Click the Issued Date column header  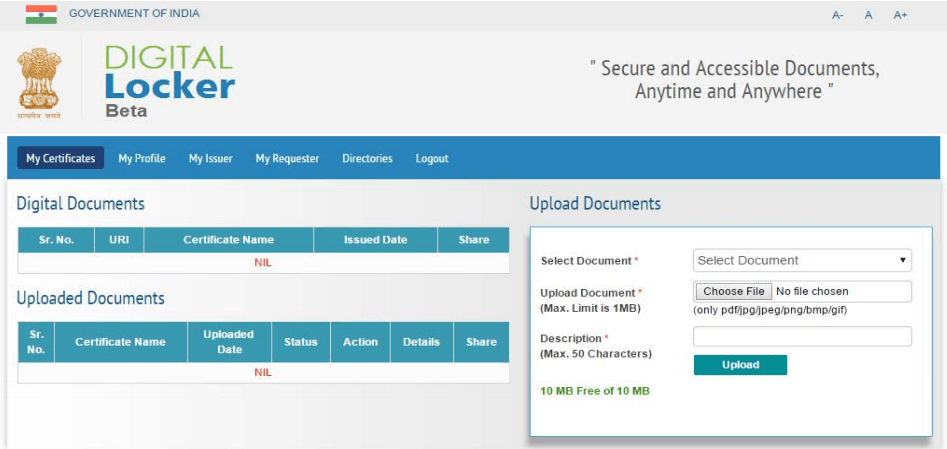pyautogui.click(x=376, y=240)
